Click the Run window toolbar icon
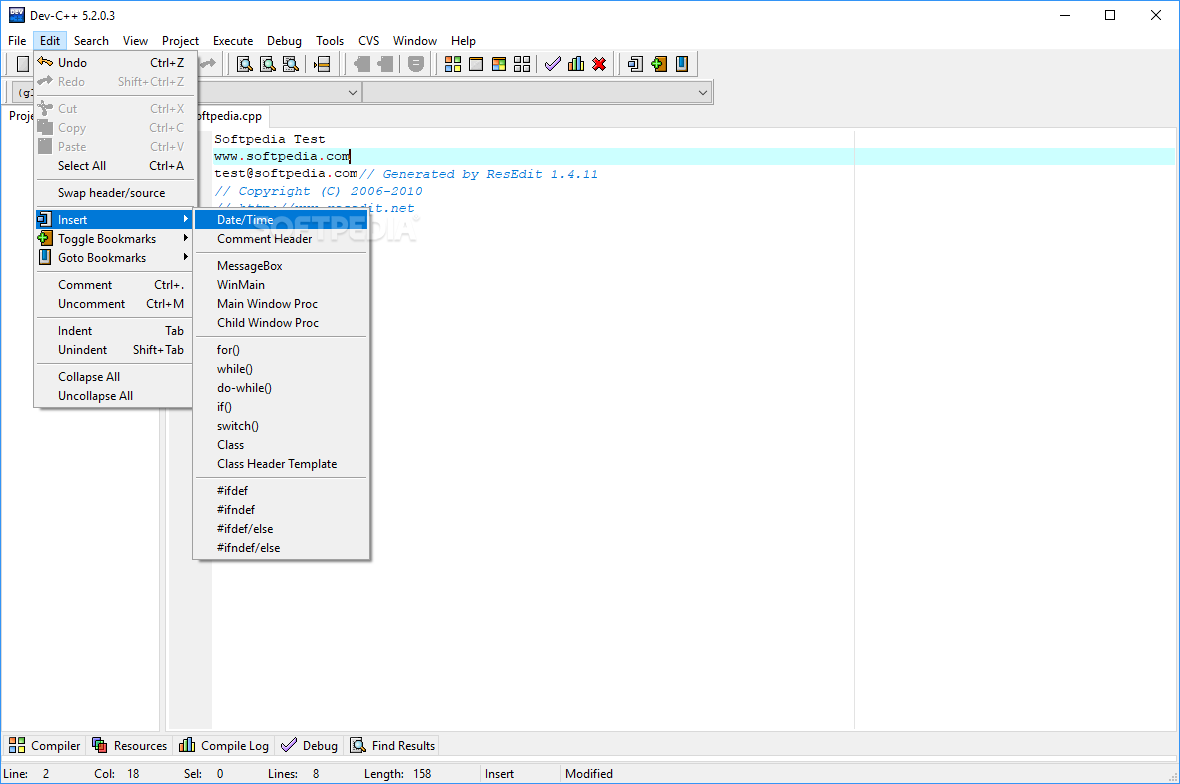This screenshot has width=1180, height=784. click(476, 64)
